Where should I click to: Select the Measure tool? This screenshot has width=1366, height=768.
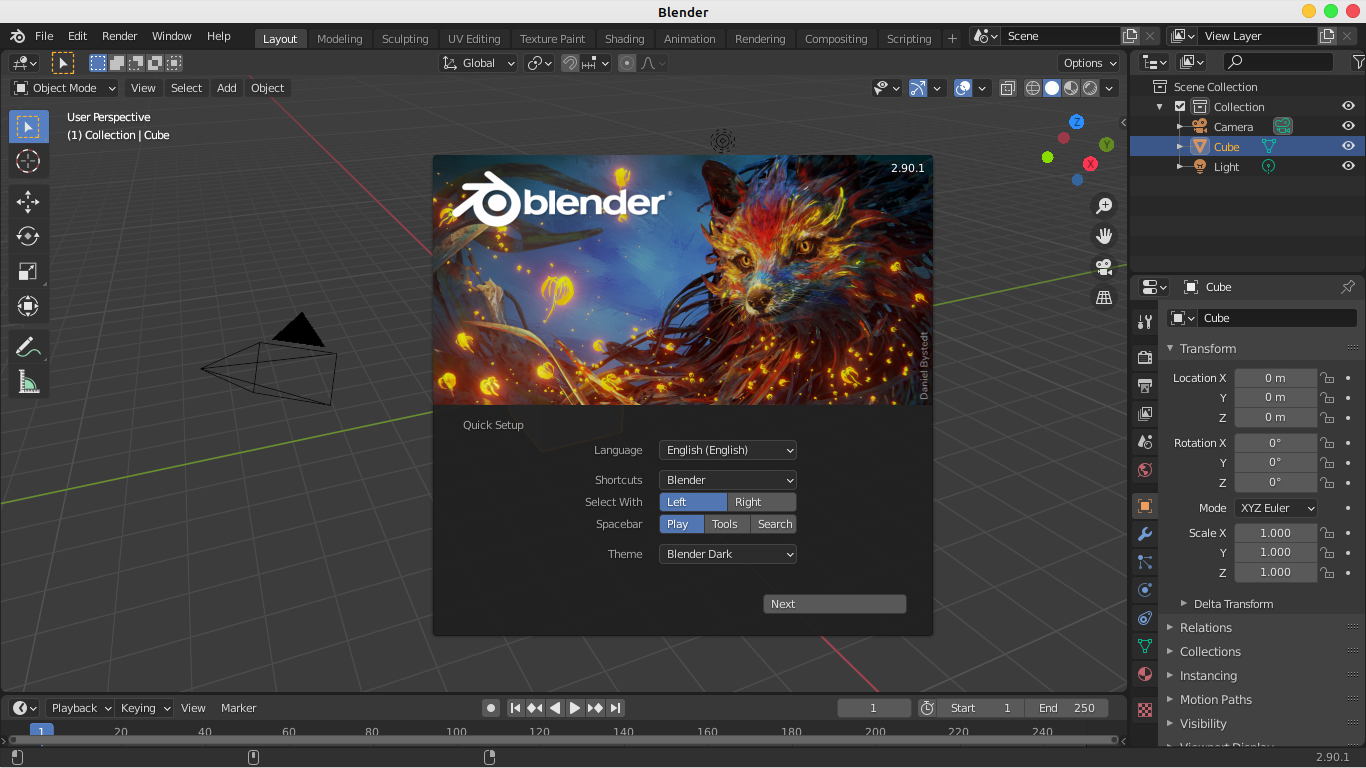click(x=28, y=382)
